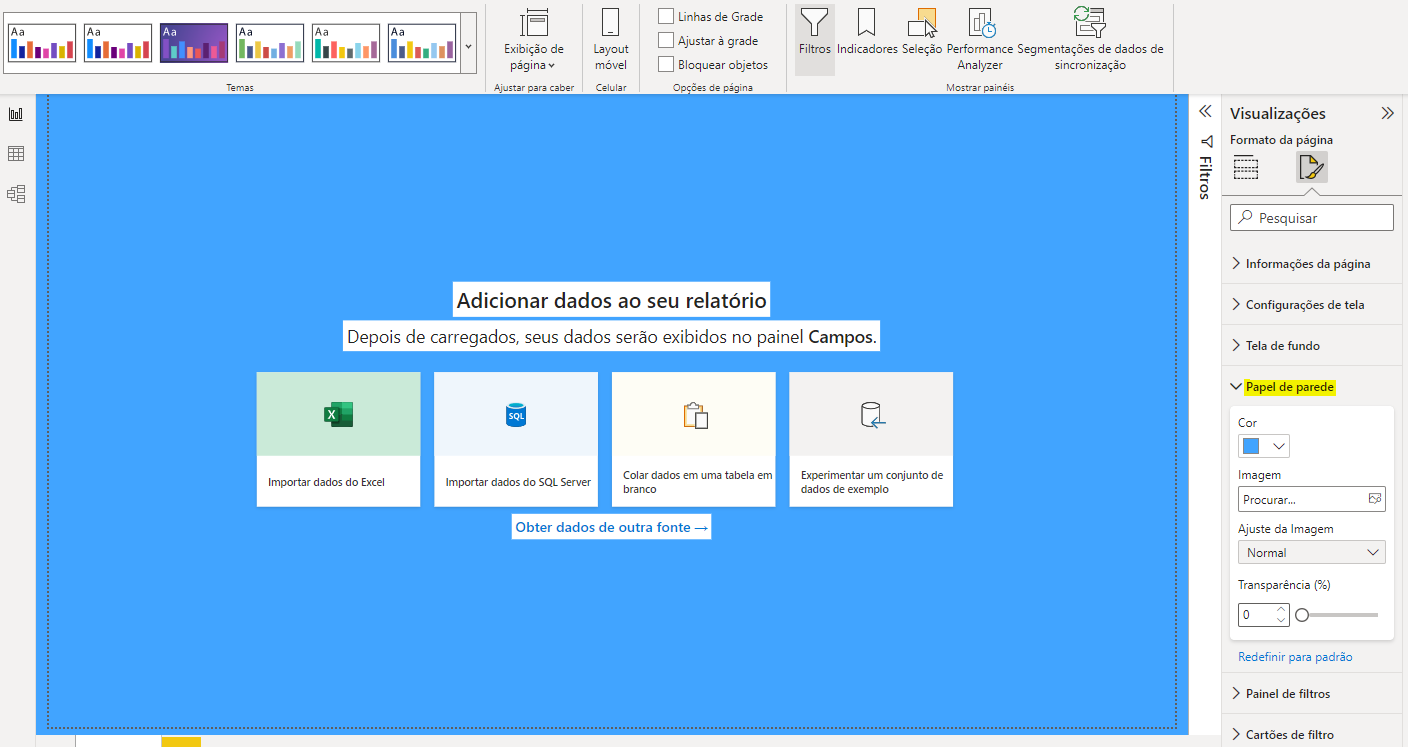Image resolution: width=1408 pixels, height=747 pixels.
Task: Enable Linhas de Grade checkbox
Action: pyautogui.click(x=666, y=16)
